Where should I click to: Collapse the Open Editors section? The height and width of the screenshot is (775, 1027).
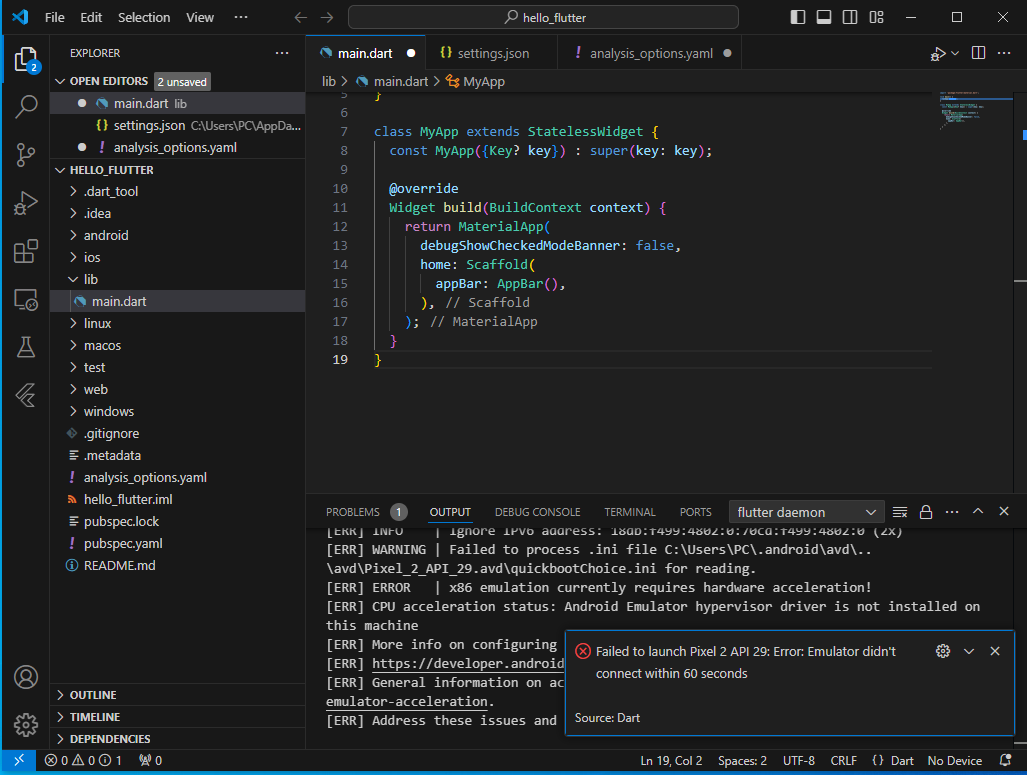[60, 81]
